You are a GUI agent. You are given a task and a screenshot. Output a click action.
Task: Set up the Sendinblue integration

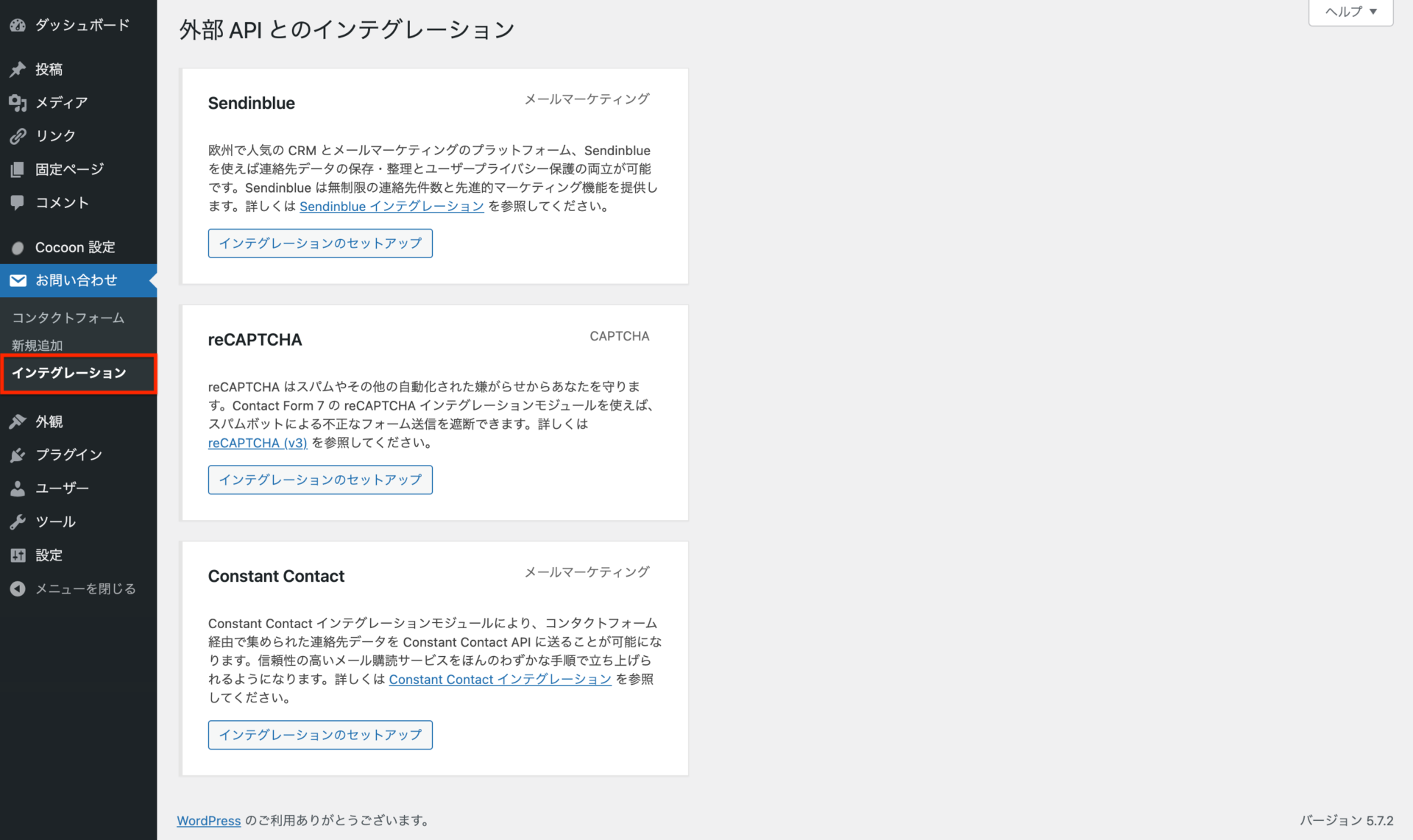point(320,243)
